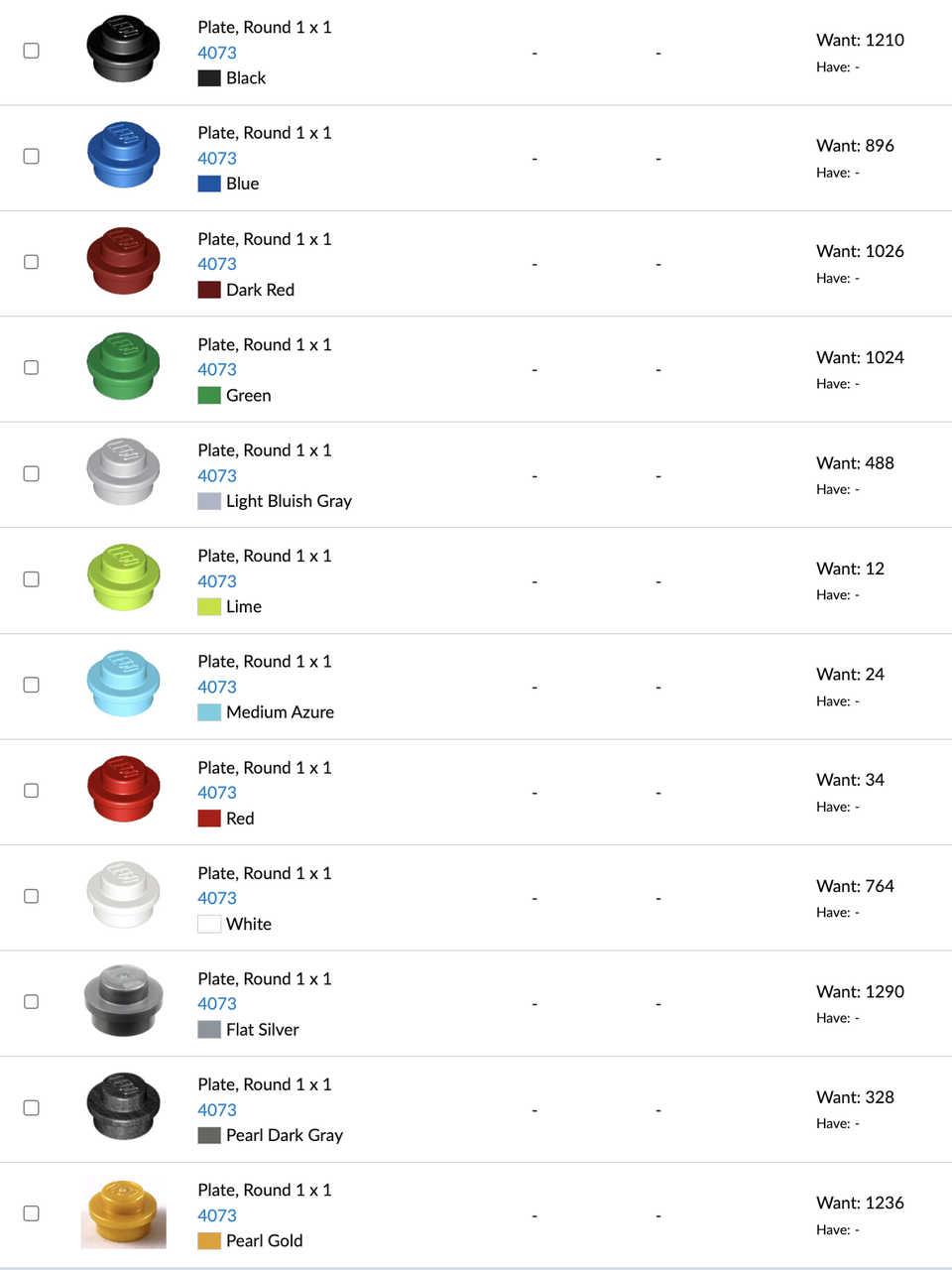Open the Flat Silver plate image
The height and width of the screenshot is (1270, 952).
123,1001
